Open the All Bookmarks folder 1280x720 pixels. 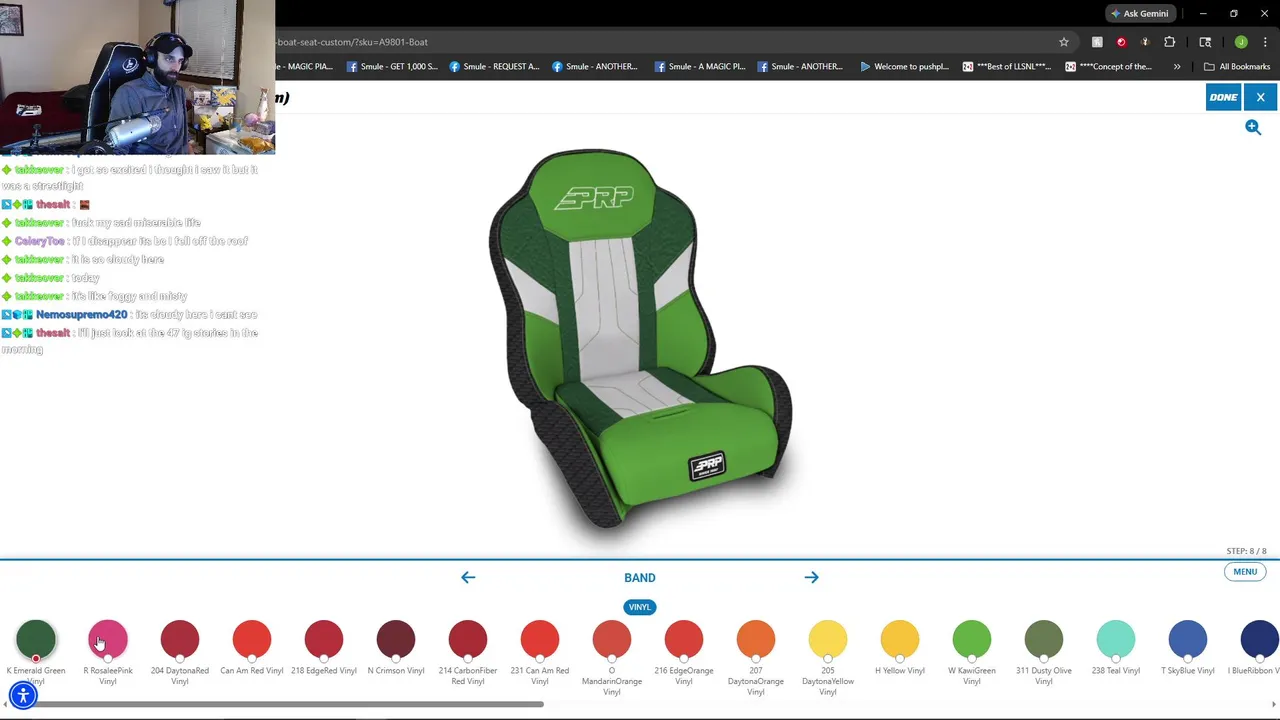point(1237,67)
